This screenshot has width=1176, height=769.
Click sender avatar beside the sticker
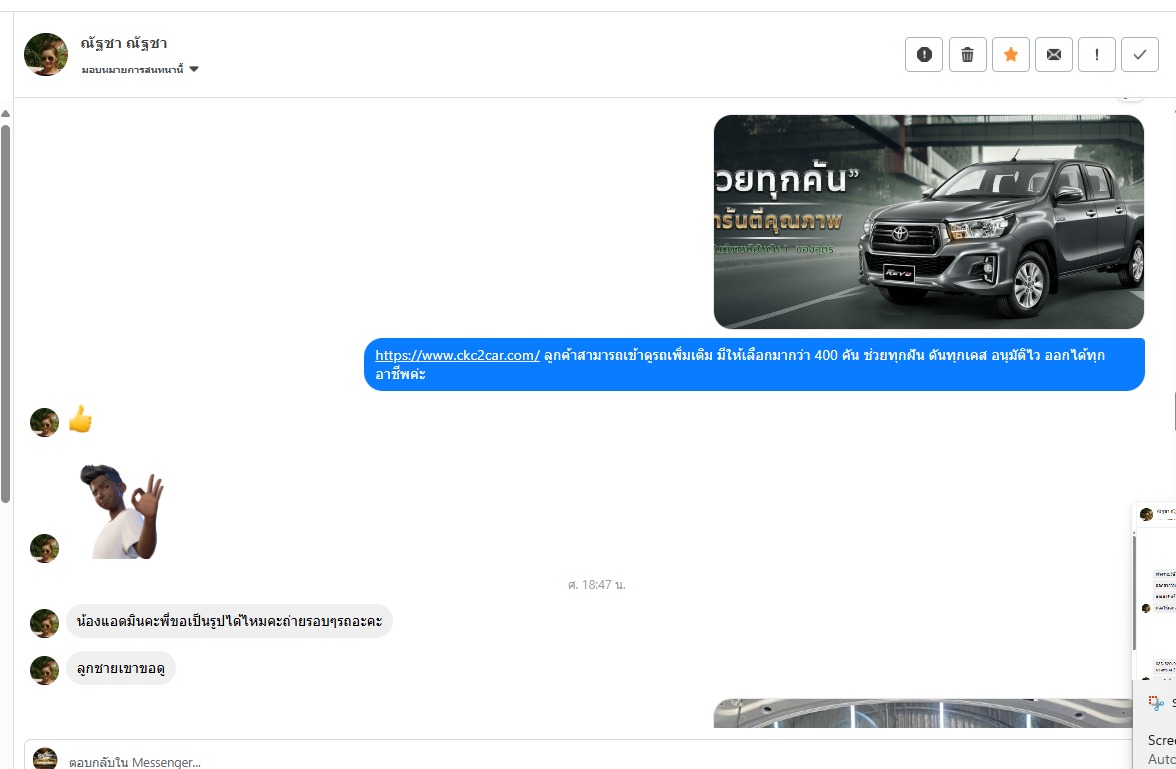pyautogui.click(x=44, y=548)
